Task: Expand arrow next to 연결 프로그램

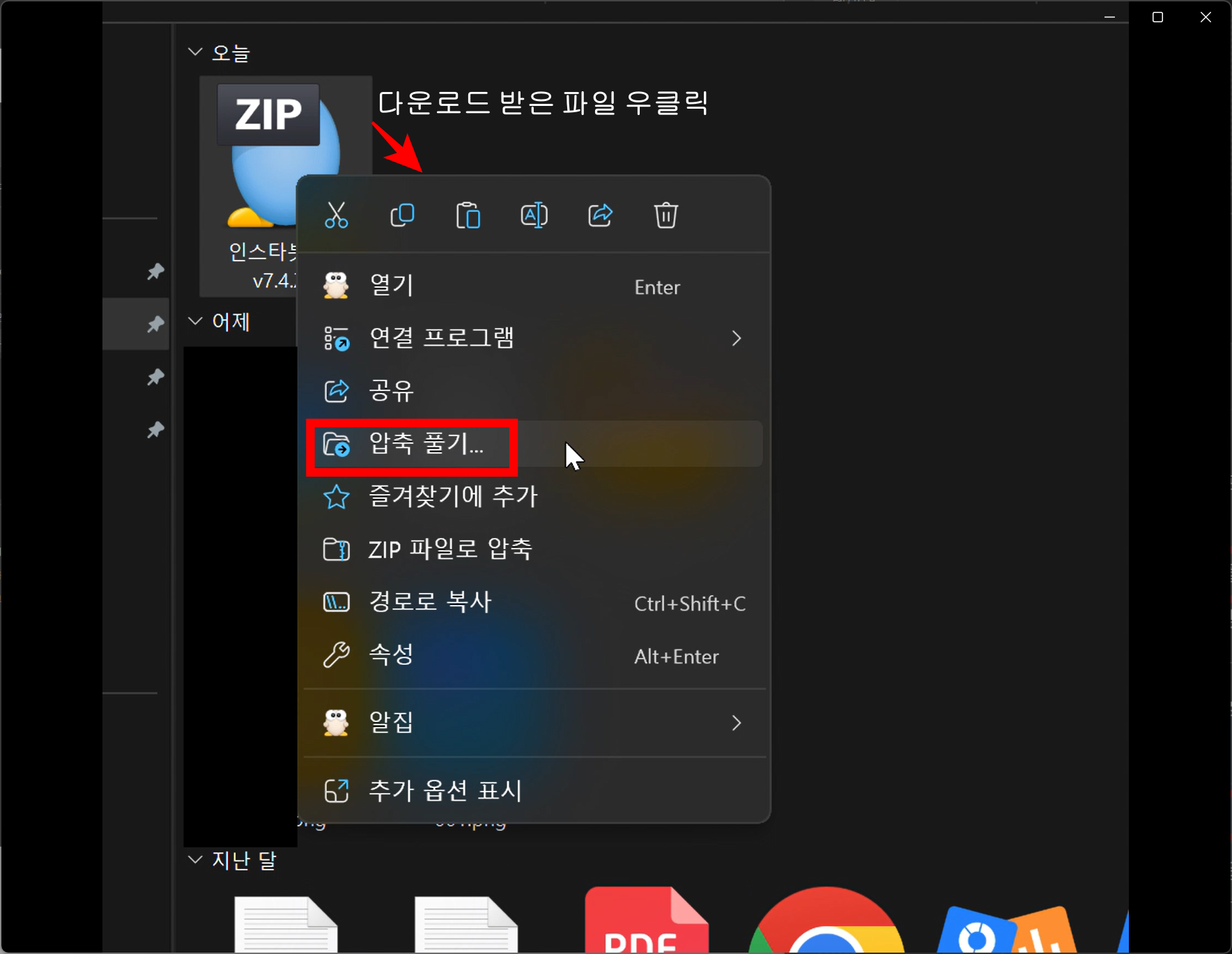Action: tap(737, 339)
